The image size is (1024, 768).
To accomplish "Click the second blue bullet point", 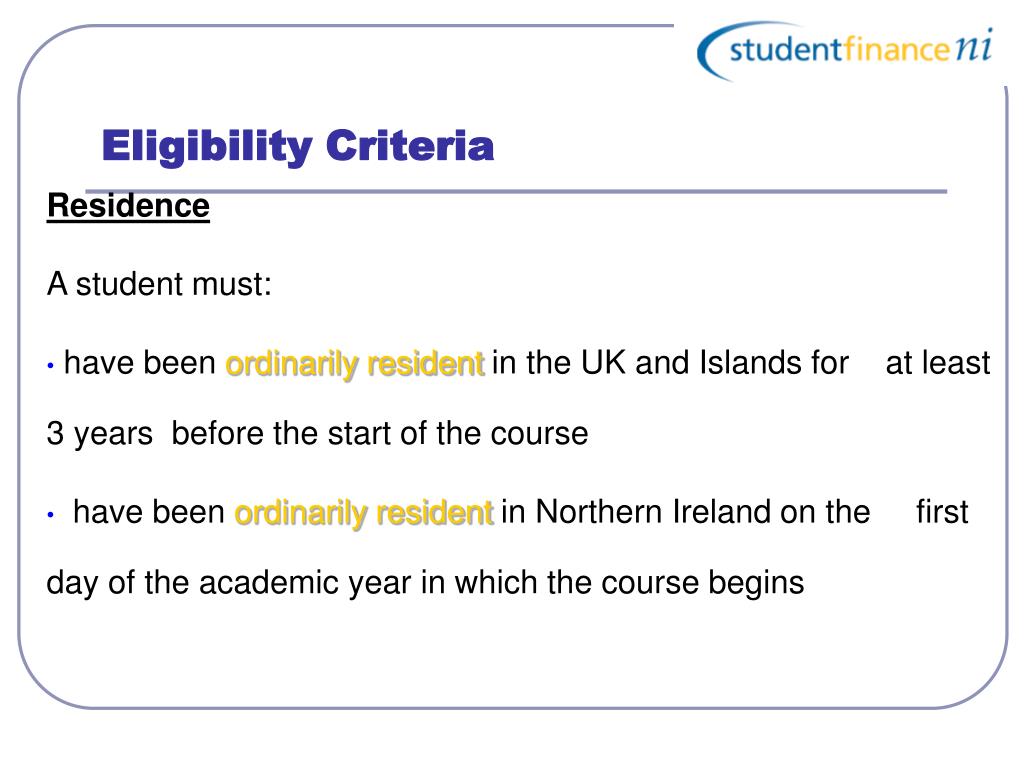I will (50, 515).
